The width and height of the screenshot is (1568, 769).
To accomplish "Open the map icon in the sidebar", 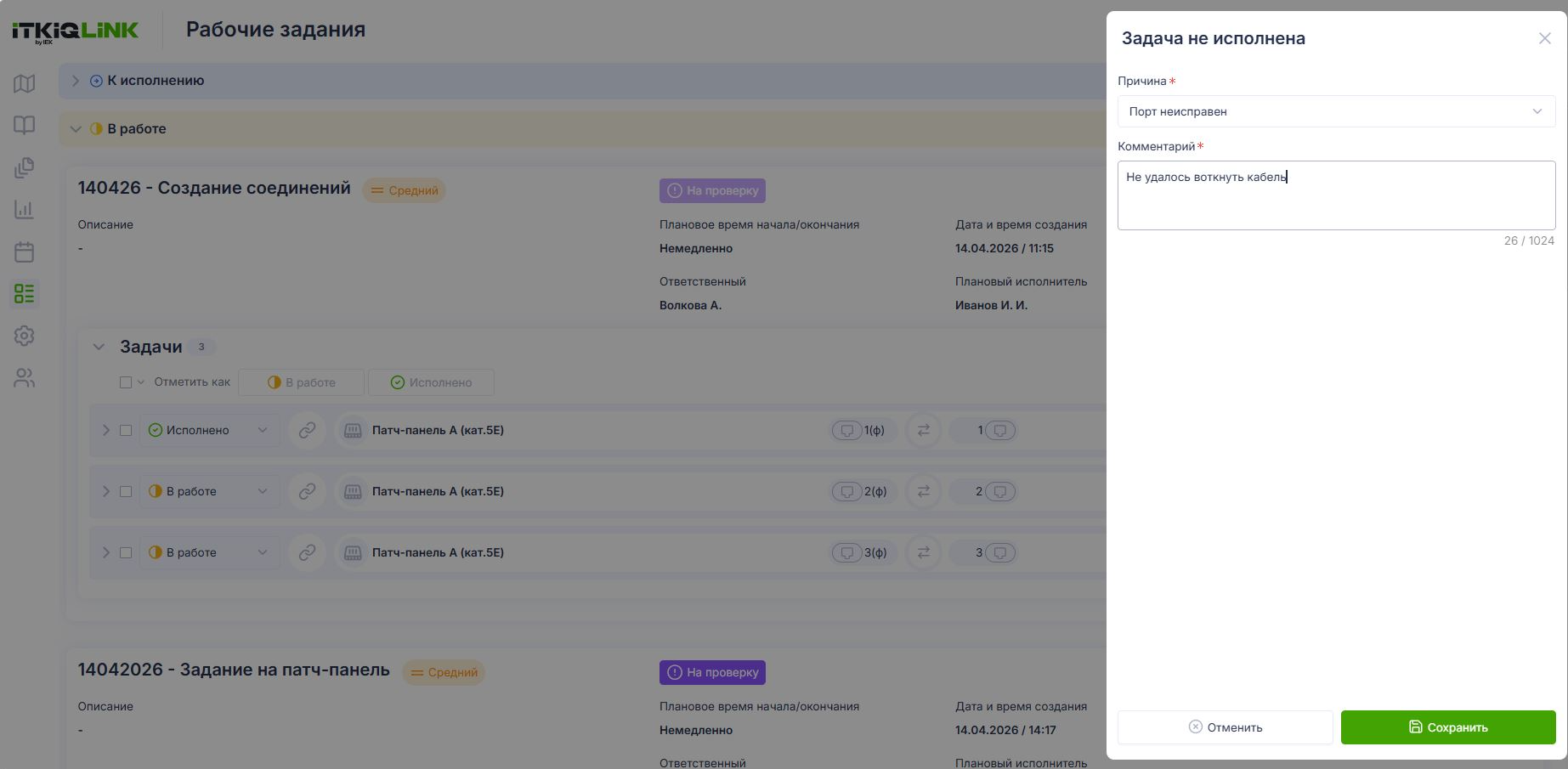I will [24, 83].
